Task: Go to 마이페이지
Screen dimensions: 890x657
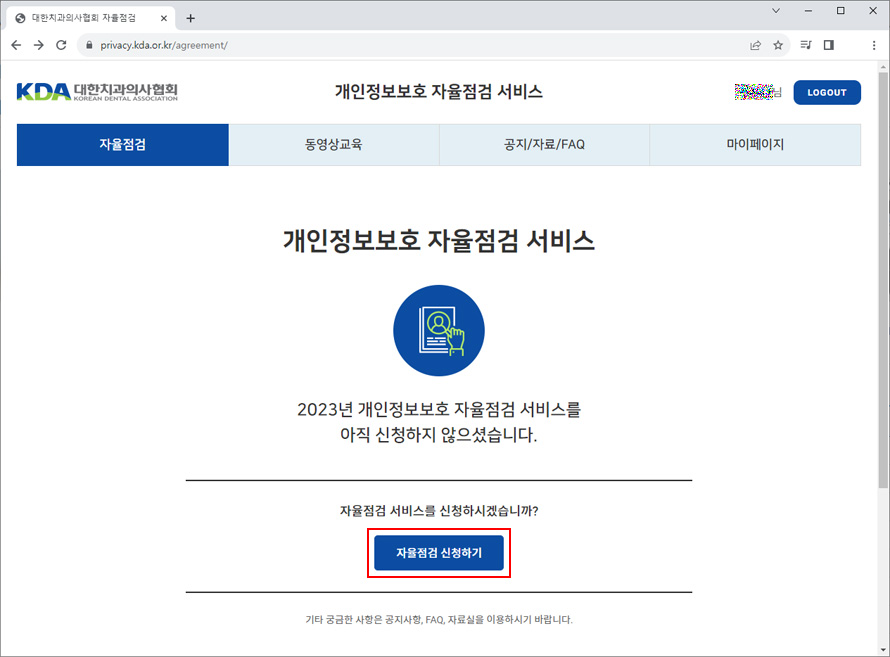Action: (755, 145)
